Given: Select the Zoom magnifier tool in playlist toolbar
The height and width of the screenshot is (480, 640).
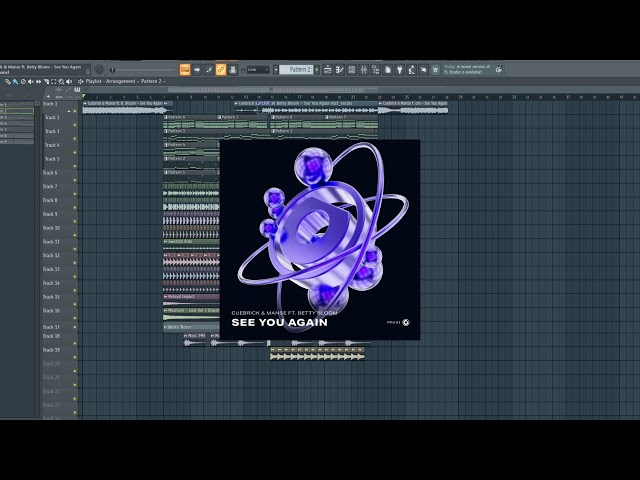Looking at the screenshot, I should click(x=61, y=82).
